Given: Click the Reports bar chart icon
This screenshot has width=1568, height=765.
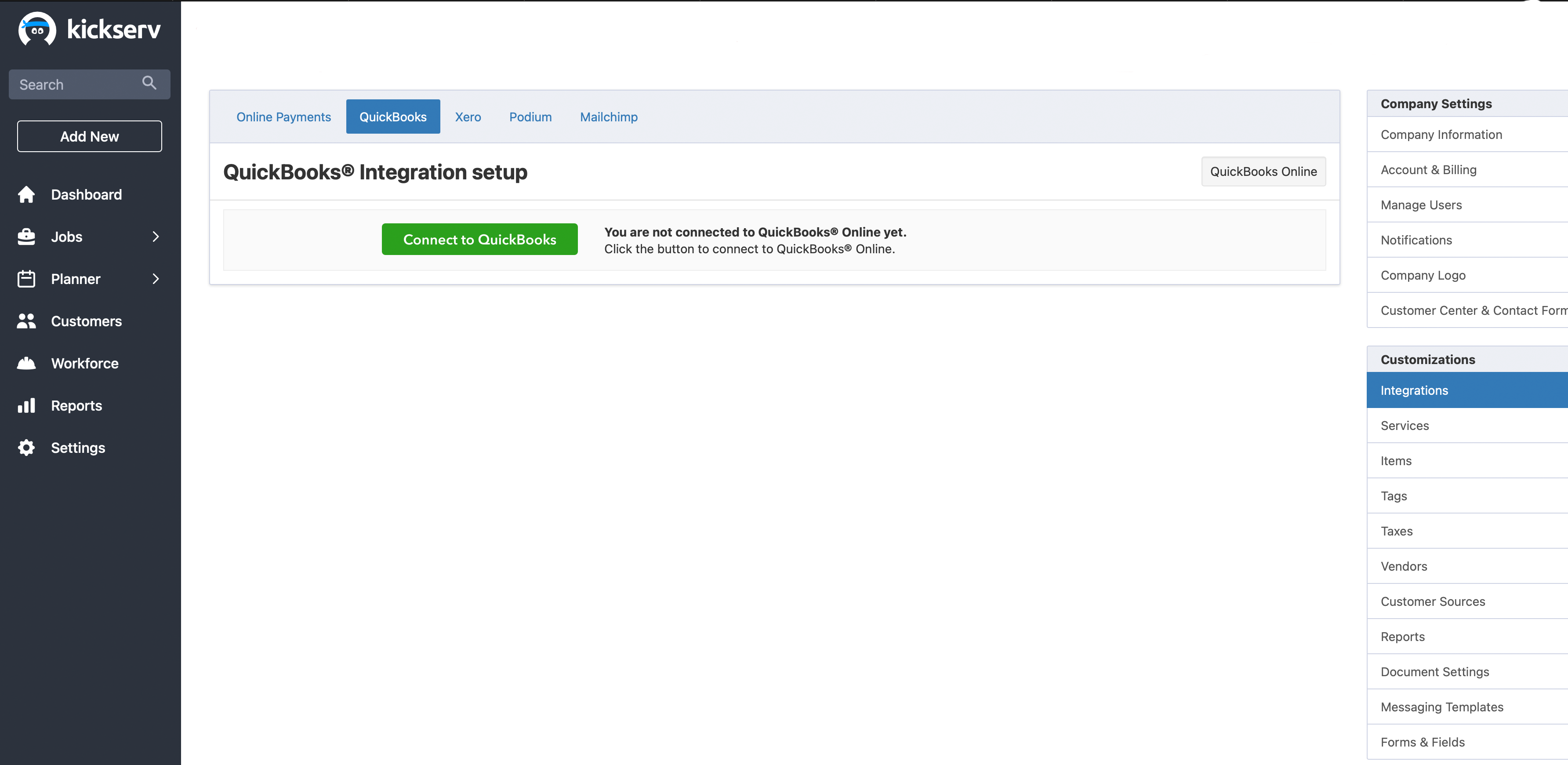Looking at the screenshot, I should point(26,406).
